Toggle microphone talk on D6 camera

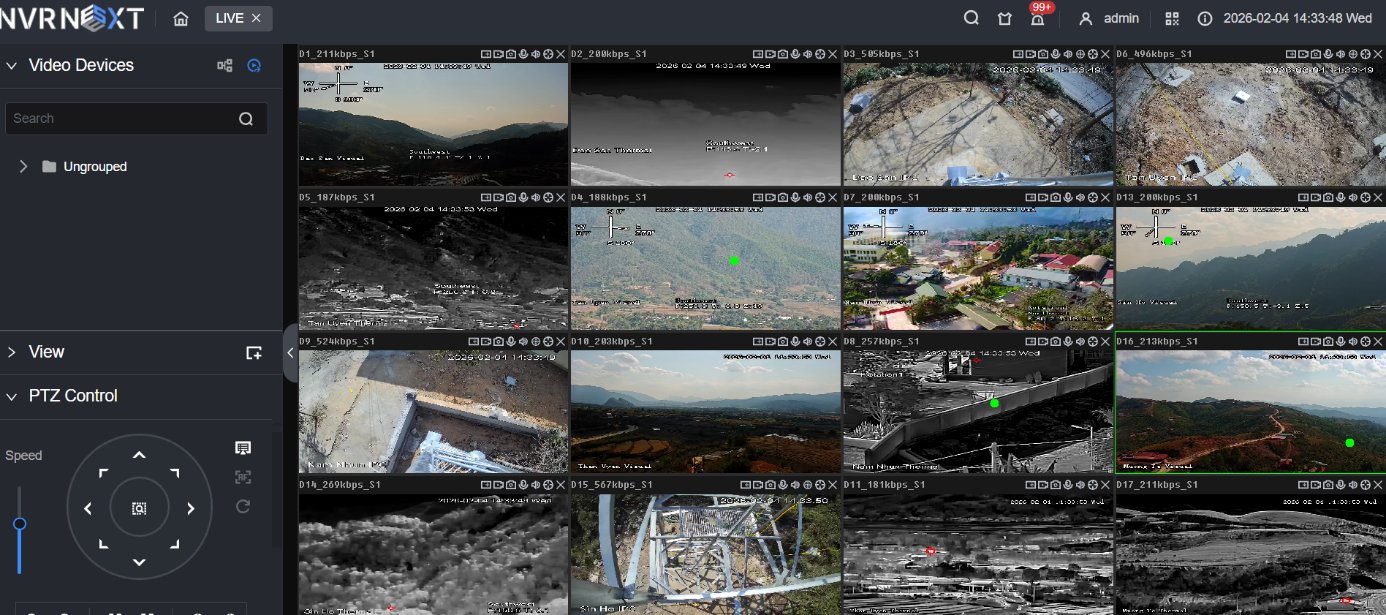tap(1339, 54)
